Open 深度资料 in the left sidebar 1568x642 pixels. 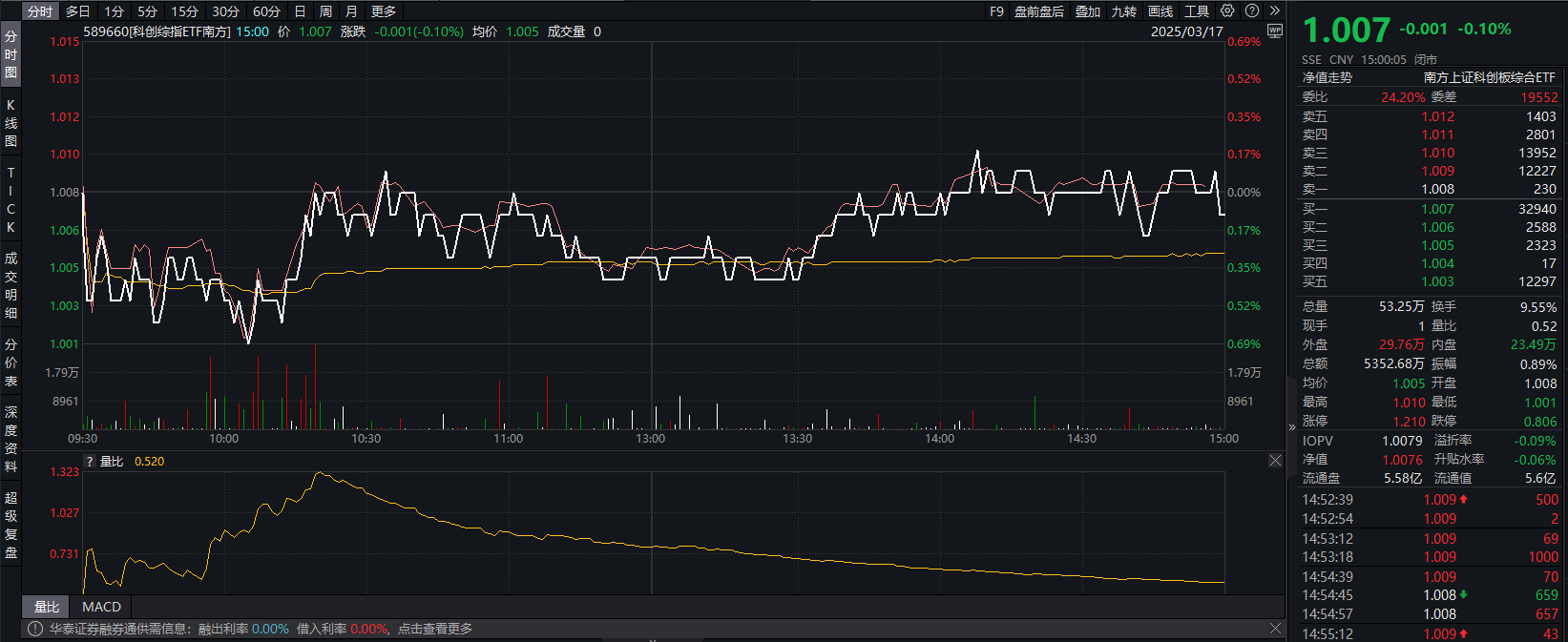pos(10,439)
